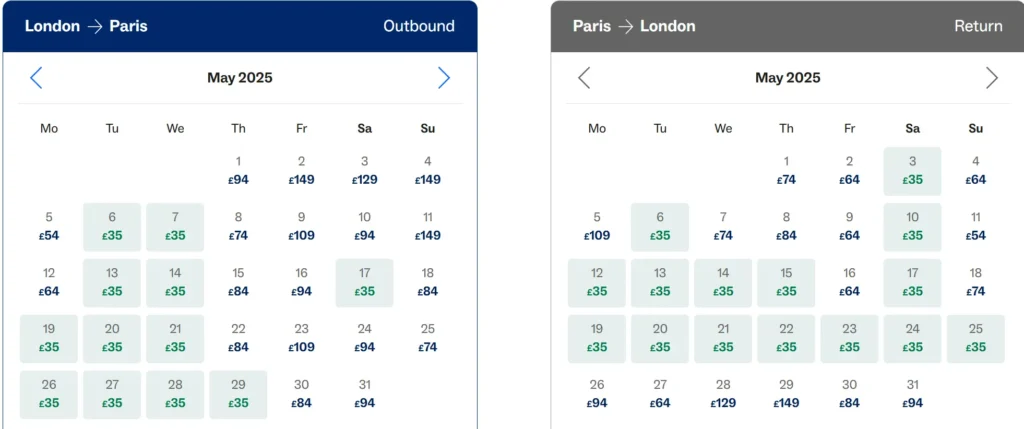Choose outbound May 17 at £35

[x=364, y=283]
